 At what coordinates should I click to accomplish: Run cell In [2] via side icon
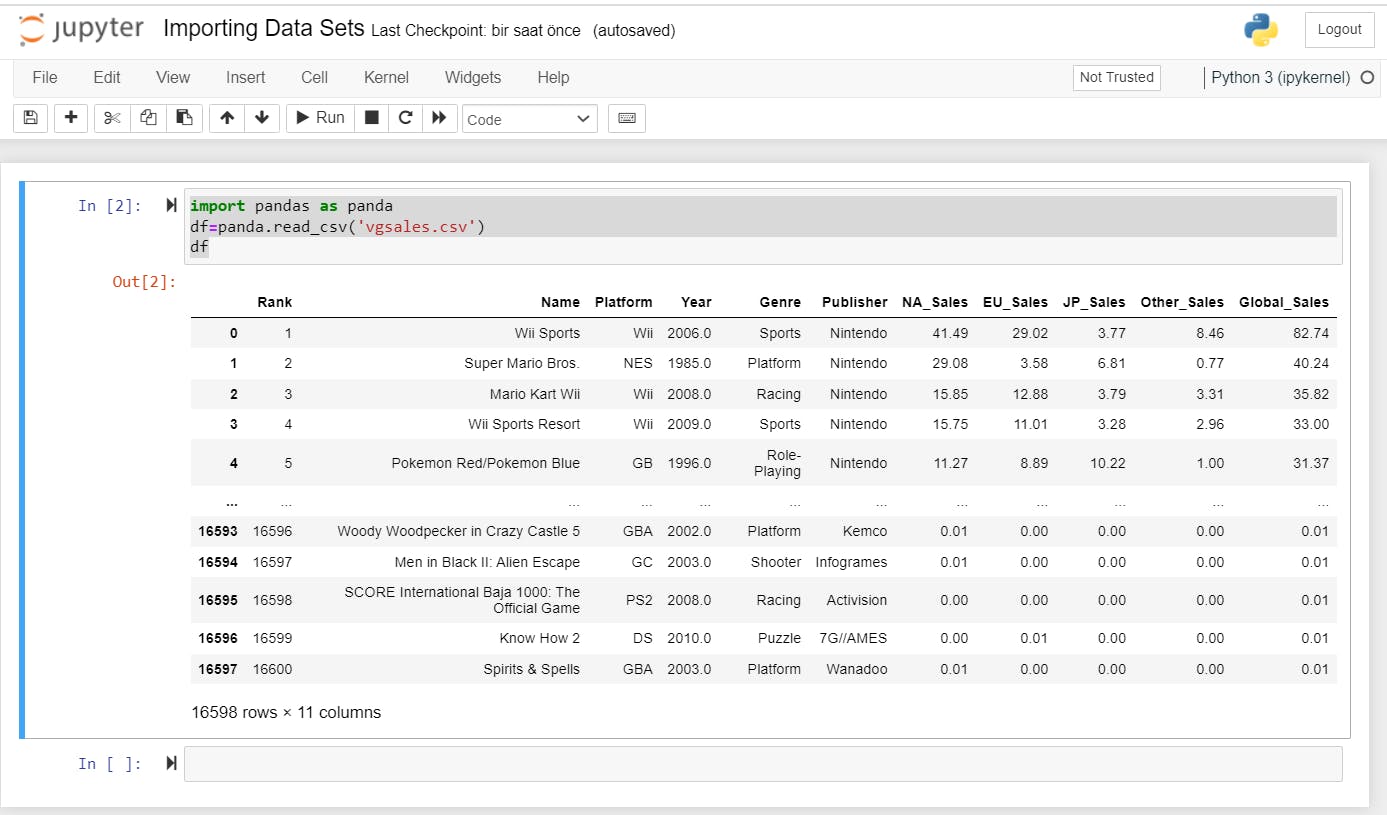click(171, 205)
